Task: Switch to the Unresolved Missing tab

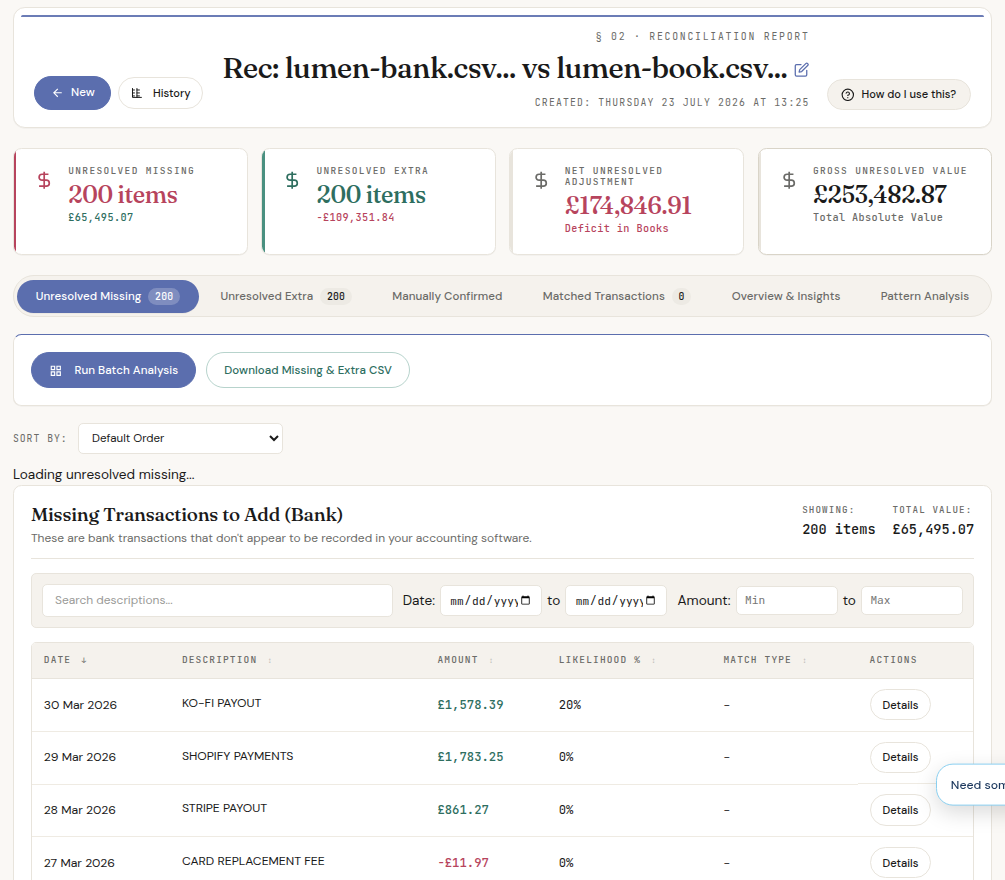Action: pyautogui.click(x=108, y=296)
